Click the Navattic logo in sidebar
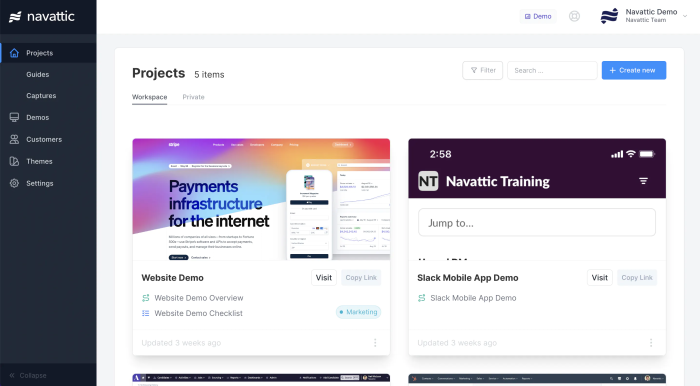 click(x=42, y=17)
